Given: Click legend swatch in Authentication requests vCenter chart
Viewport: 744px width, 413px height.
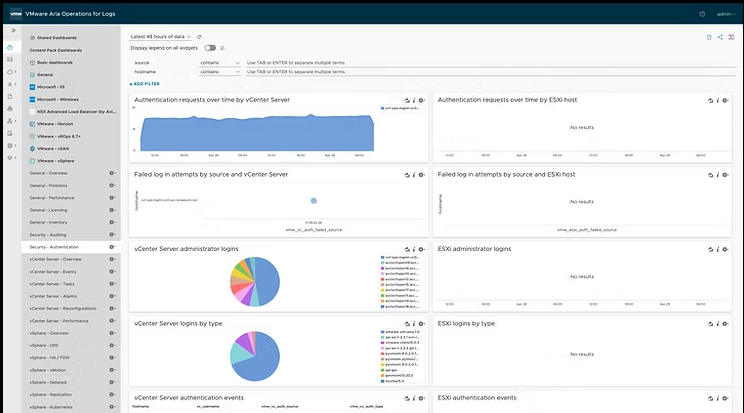Looking at the screenshot, I should click(382, 109).
